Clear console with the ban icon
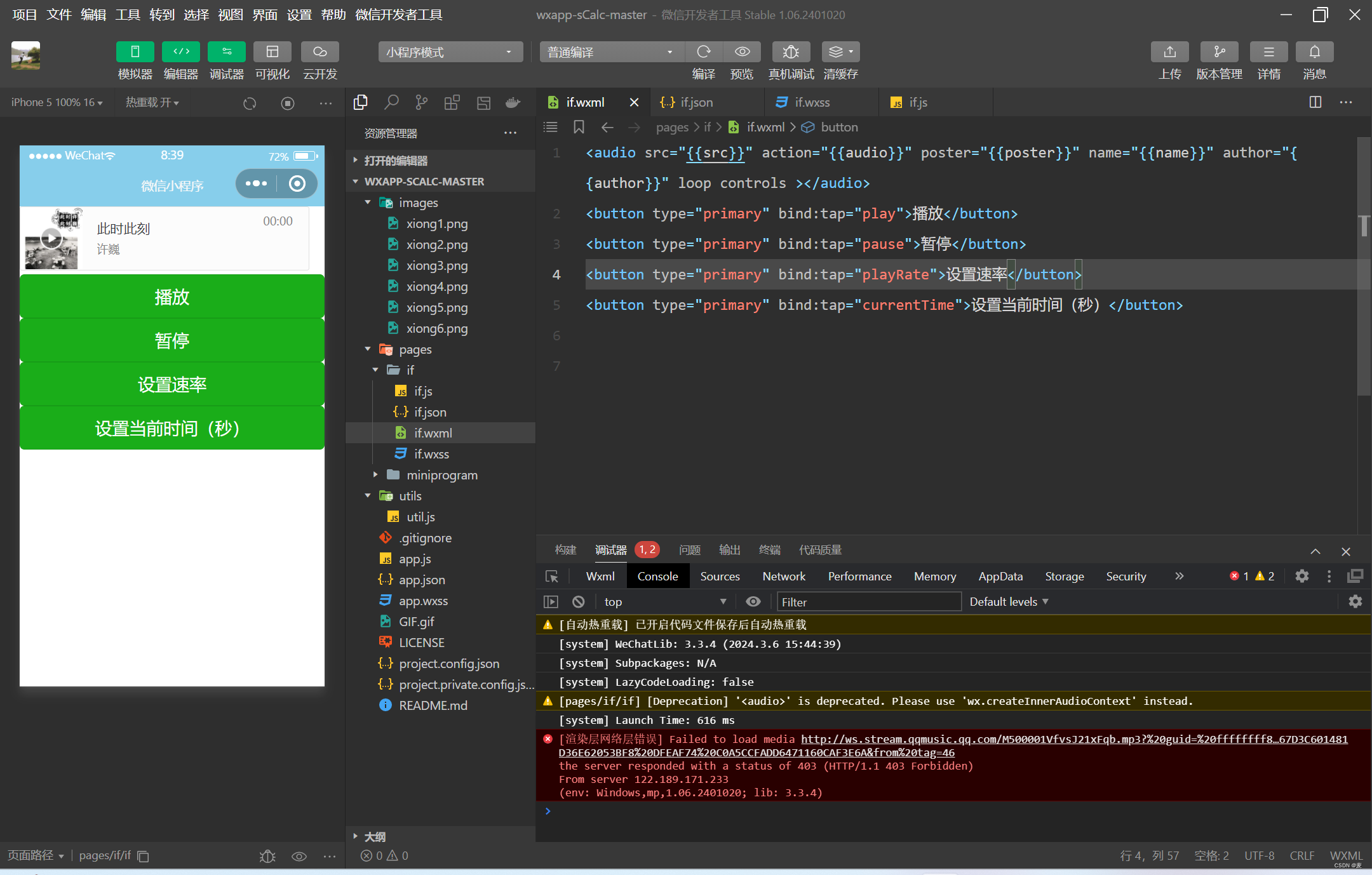1372x875 pixels. coord(578,601)
